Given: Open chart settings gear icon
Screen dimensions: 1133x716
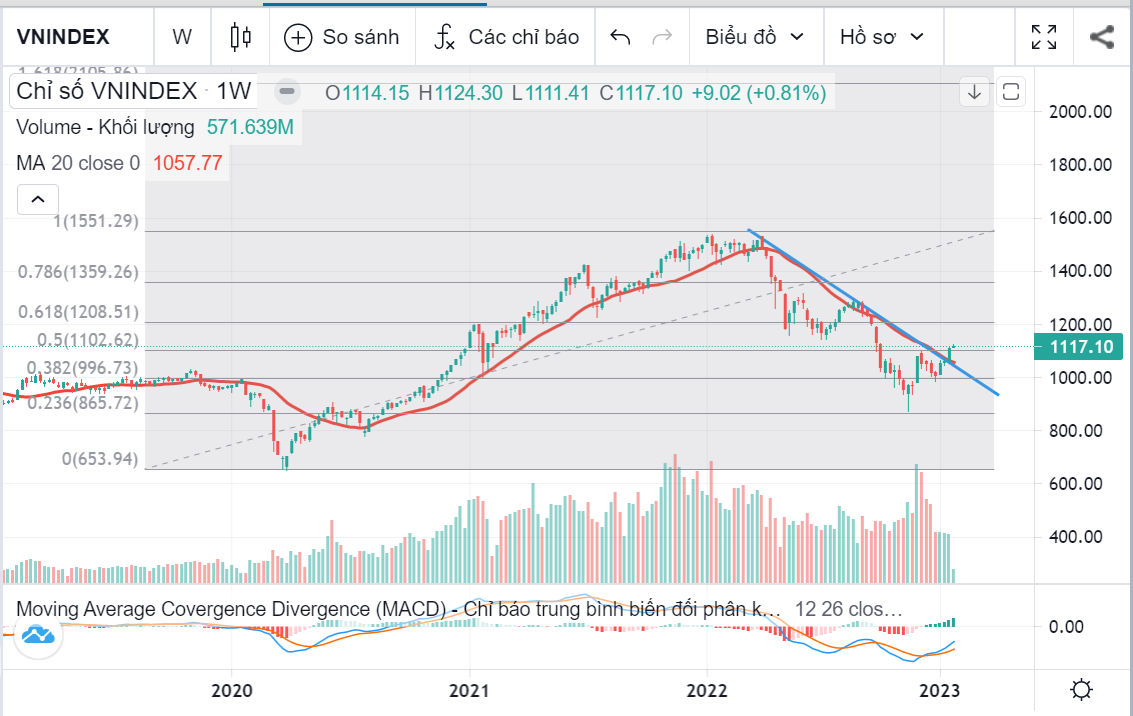Looking at the screenshot, I should point(1081,690).
